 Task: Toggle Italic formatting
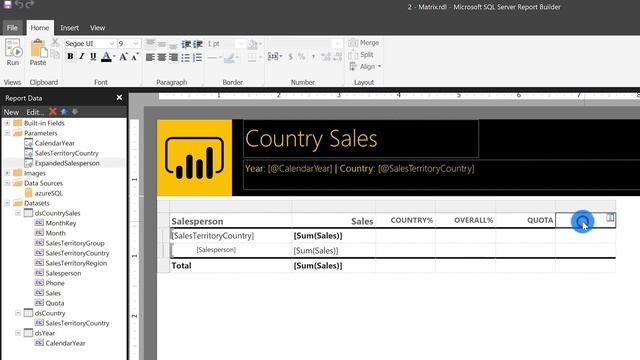coord(82,57)
